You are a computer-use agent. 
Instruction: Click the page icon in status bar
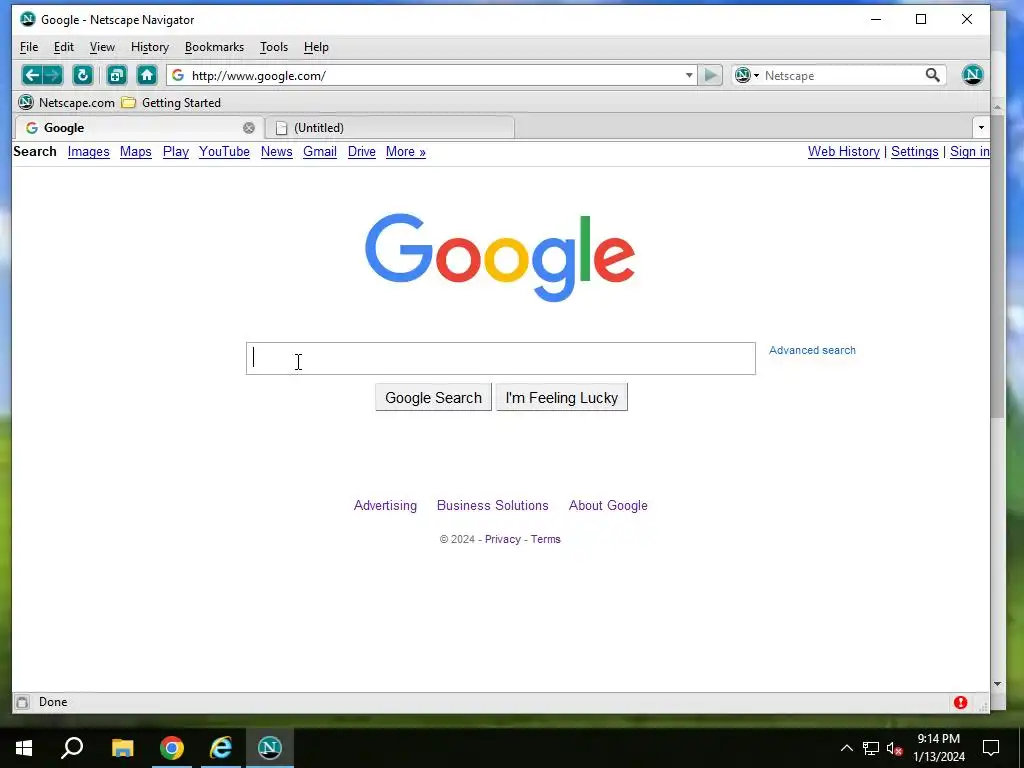pyautogui.click(x=22, y=702)
